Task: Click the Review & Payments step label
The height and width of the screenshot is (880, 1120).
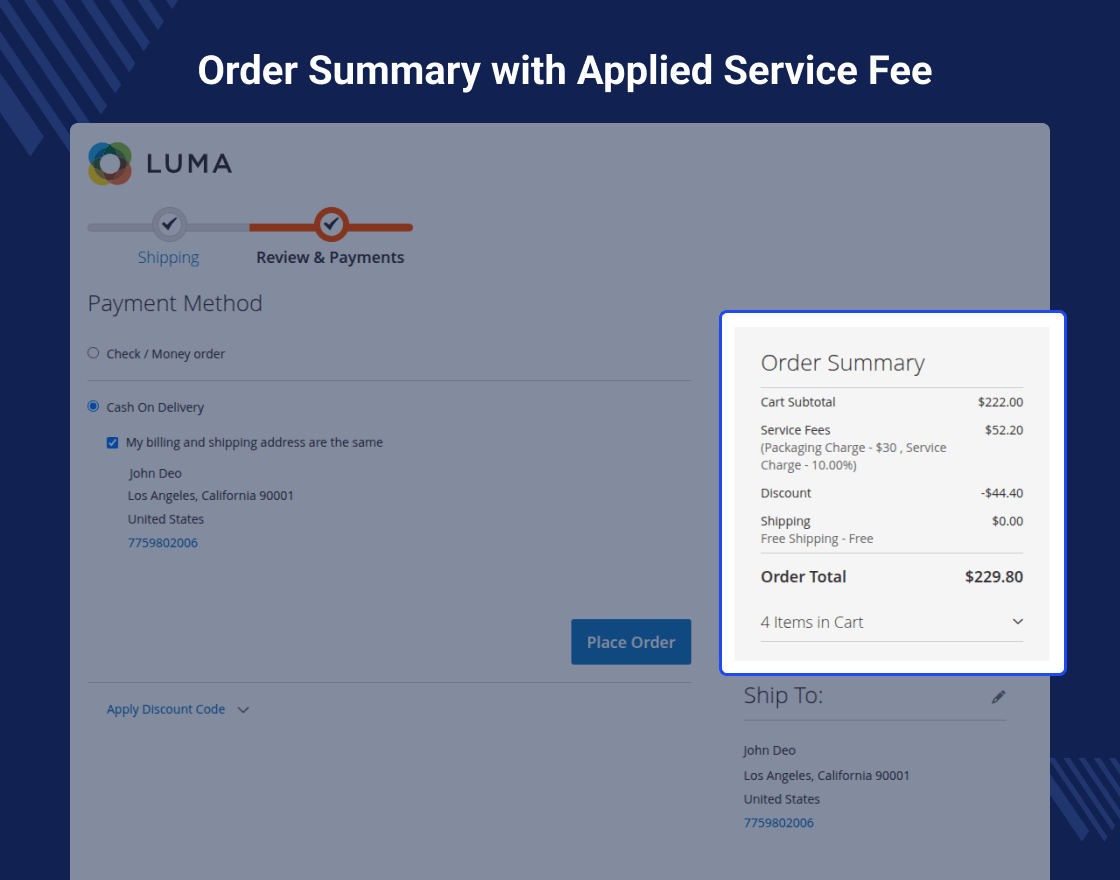Action: click(x=330, y=257)
